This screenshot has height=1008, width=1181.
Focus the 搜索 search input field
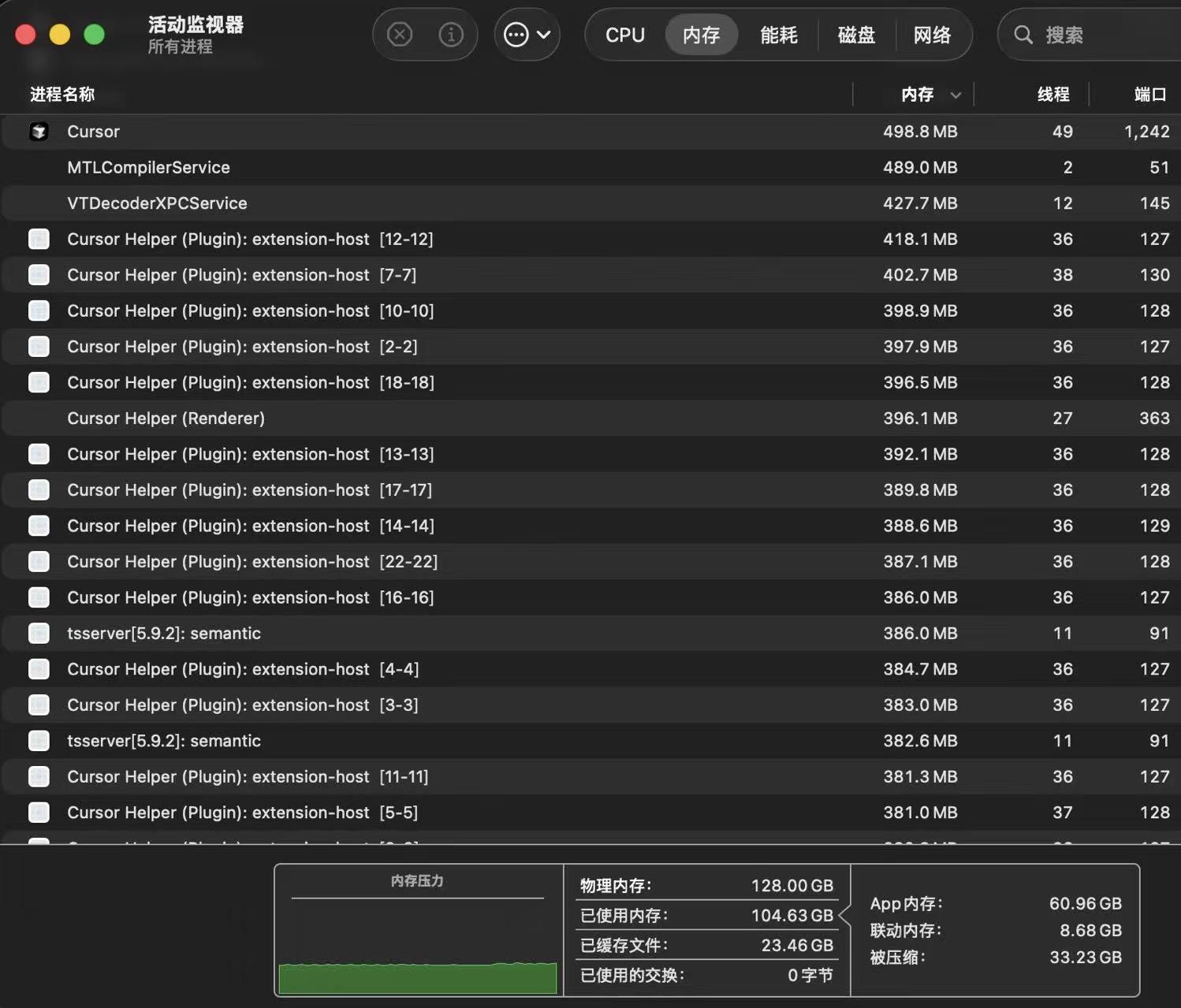(x=1104, y=35)
